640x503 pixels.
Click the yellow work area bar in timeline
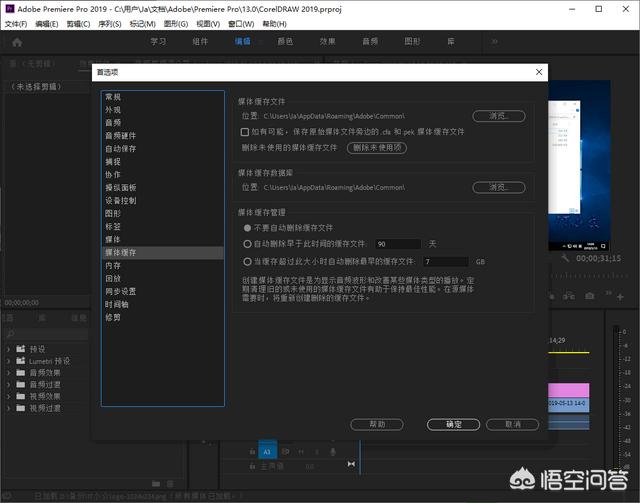(x=569, y=352)
